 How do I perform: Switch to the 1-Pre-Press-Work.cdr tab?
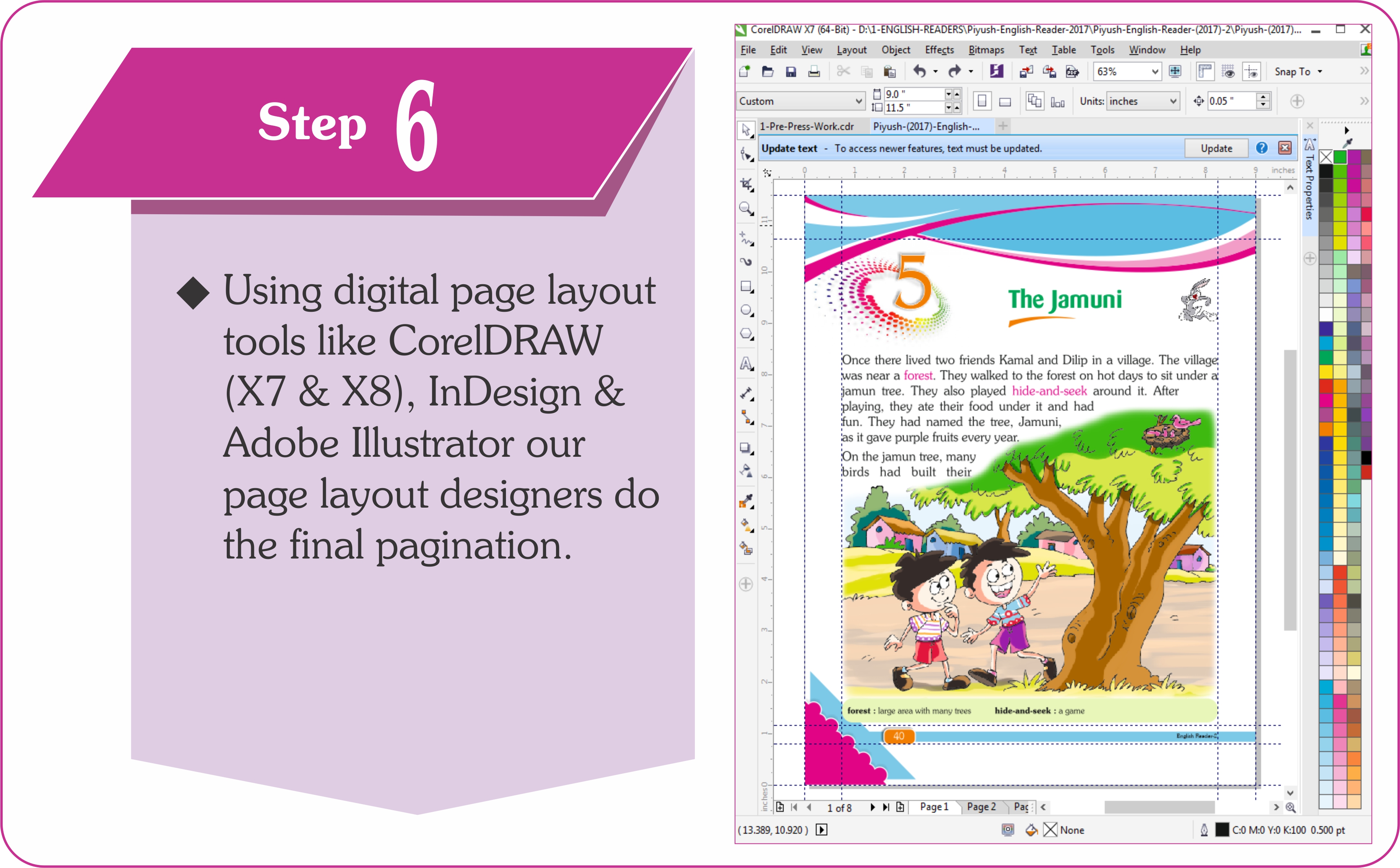[x=806, y=126]
